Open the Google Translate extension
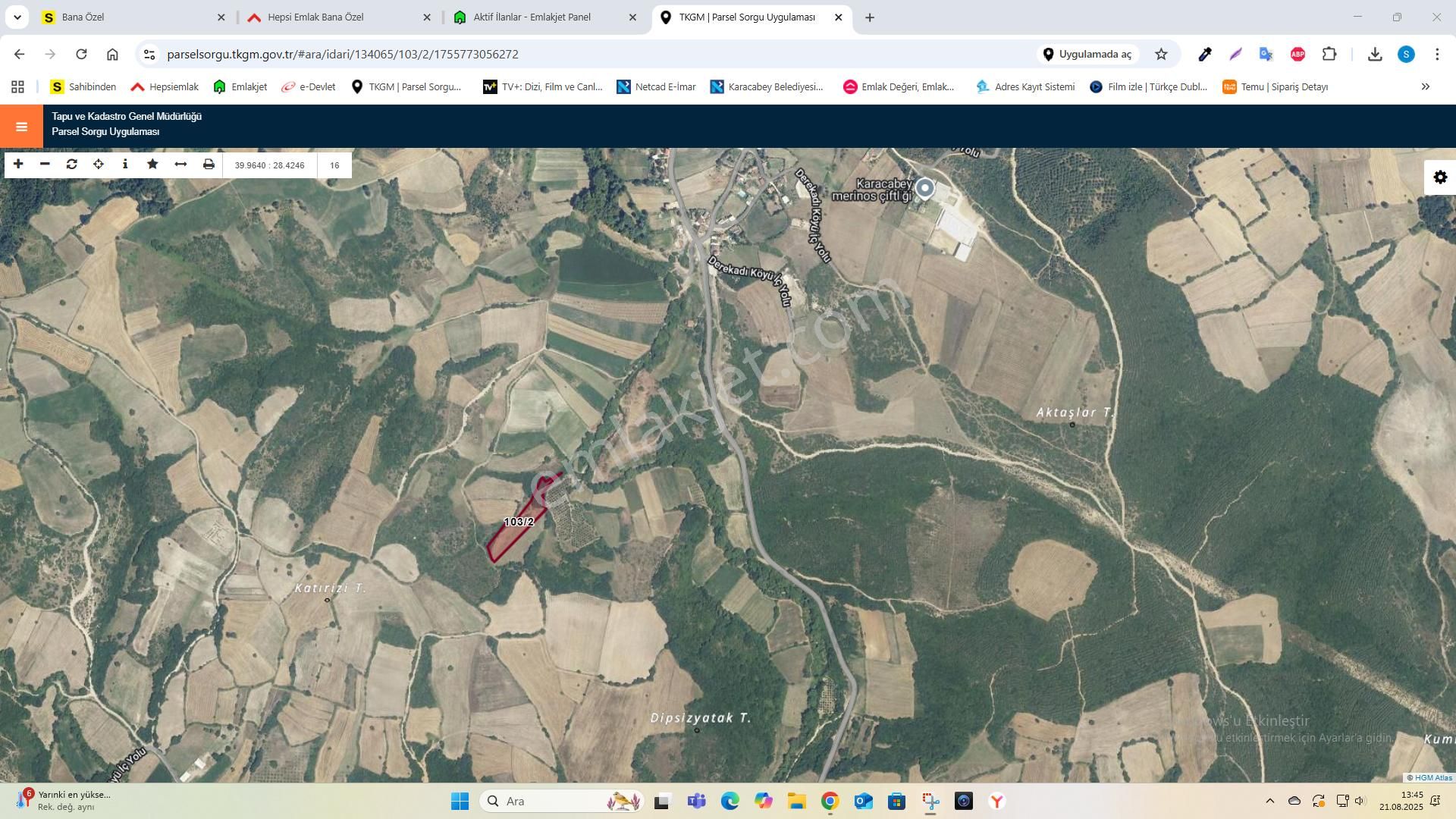The image size is (1456, 819). pos(1266,54)
